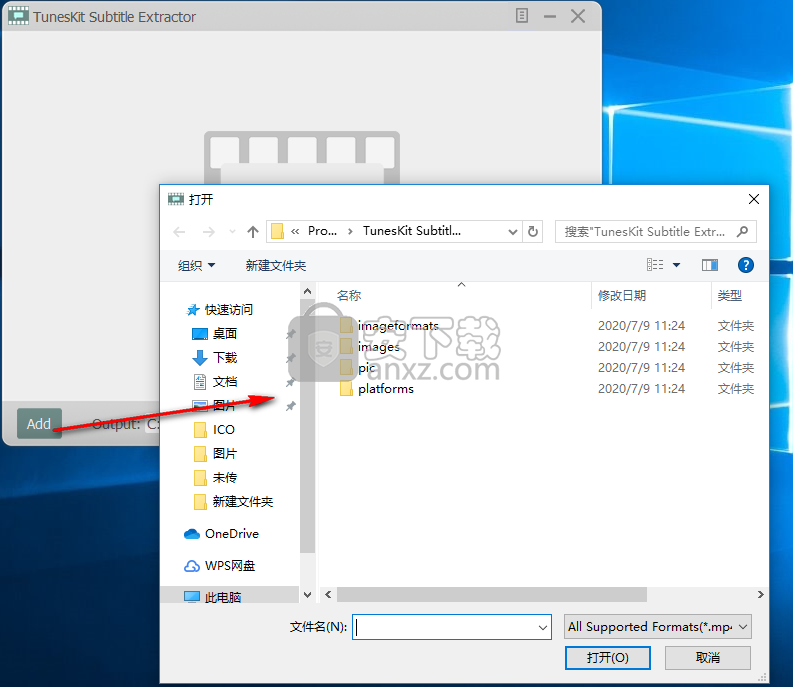Select the imageformats folder
Viewport: 793px width, 687px height.
click(399, 325)
